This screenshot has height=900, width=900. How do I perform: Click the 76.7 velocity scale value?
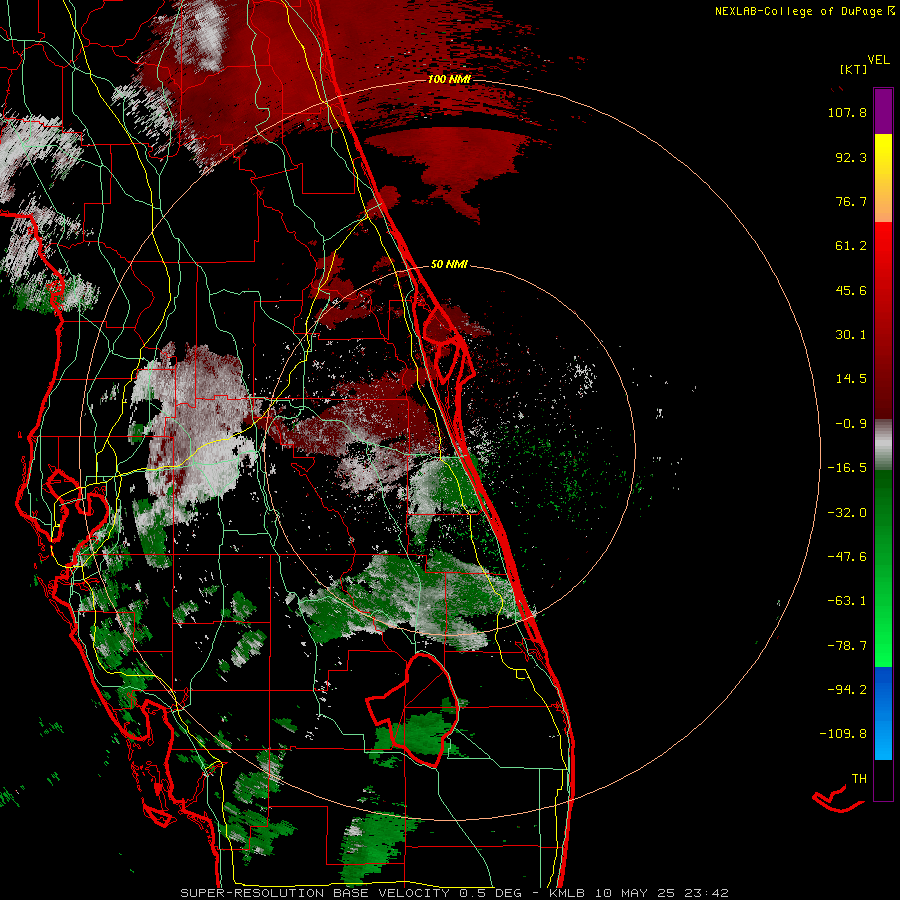pyautogui.click(x=851, y=201)
